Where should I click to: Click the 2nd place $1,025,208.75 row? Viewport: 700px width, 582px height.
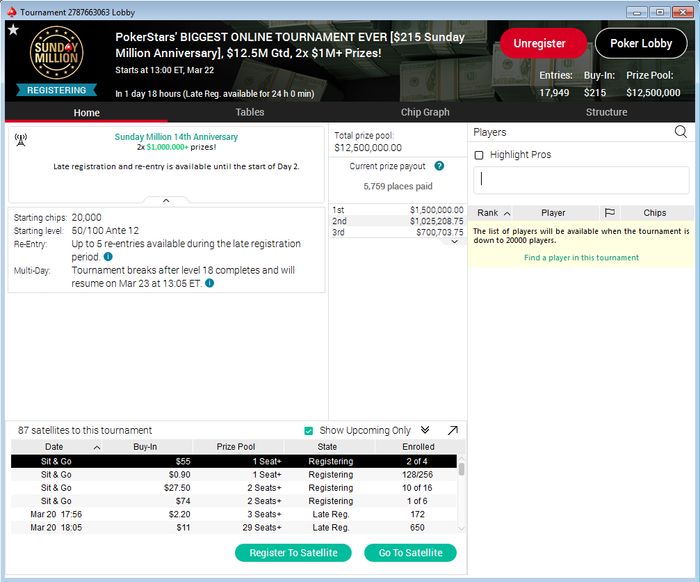398,221
